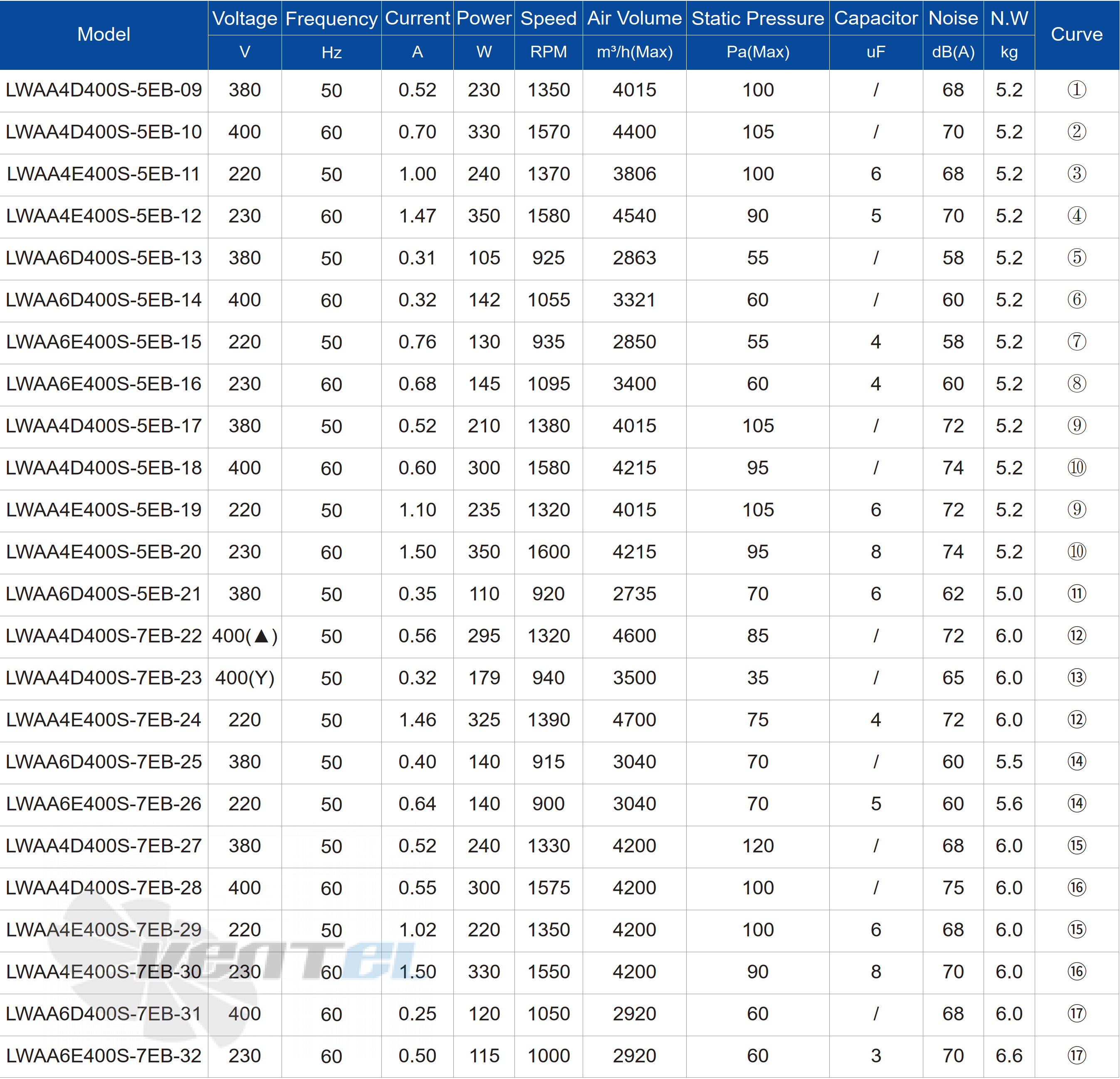Screen dimensions: 1120x1079
Task: Select model LWAA4E400S-5EB-11
Action: pos(104,174)
